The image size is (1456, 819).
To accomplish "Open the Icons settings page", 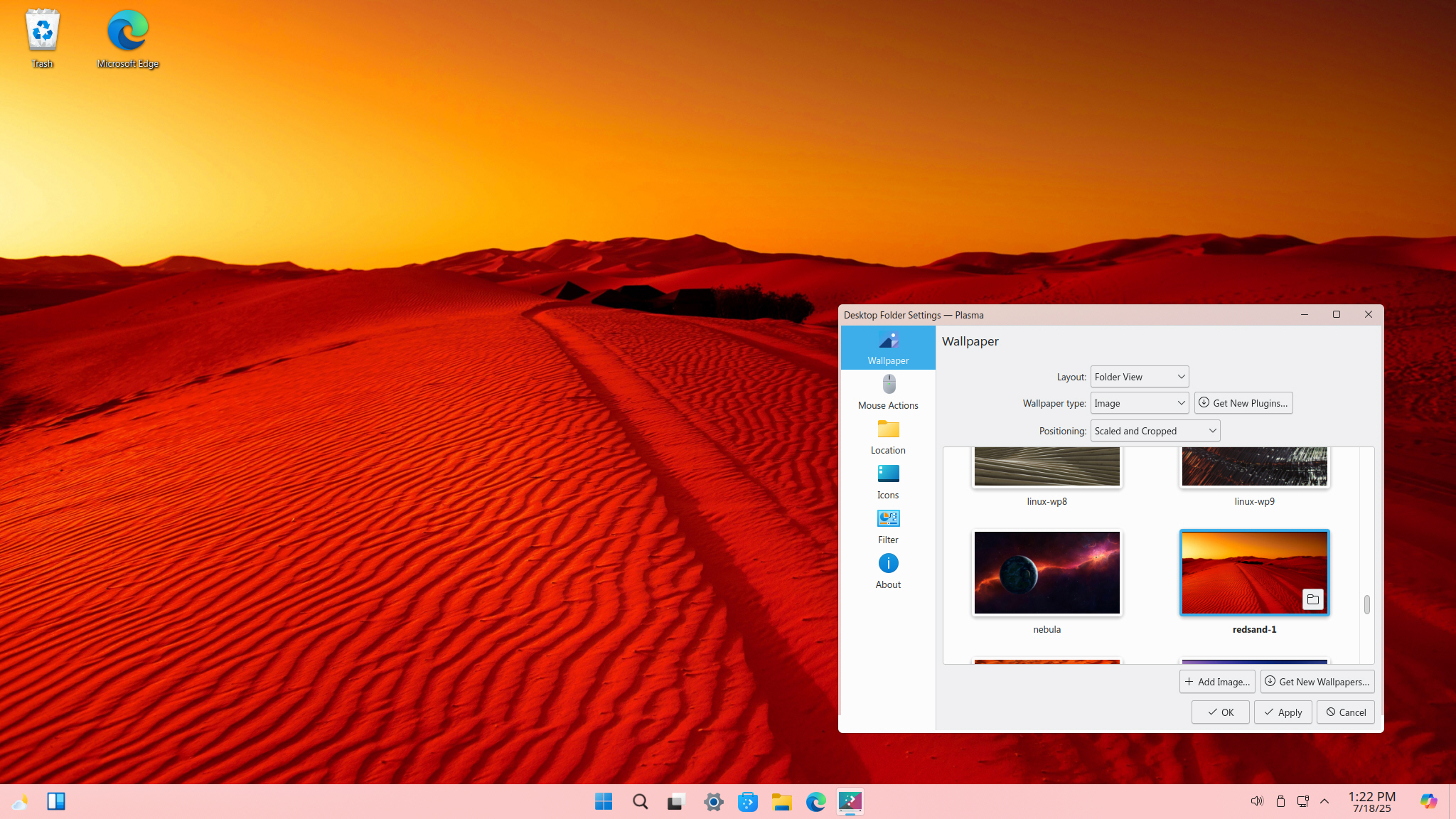I will point(888,481).
